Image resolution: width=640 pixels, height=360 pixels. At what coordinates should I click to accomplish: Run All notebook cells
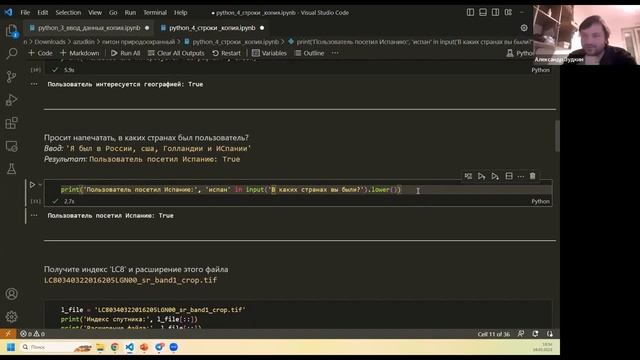pyautogui.click(x=125, y=53)
